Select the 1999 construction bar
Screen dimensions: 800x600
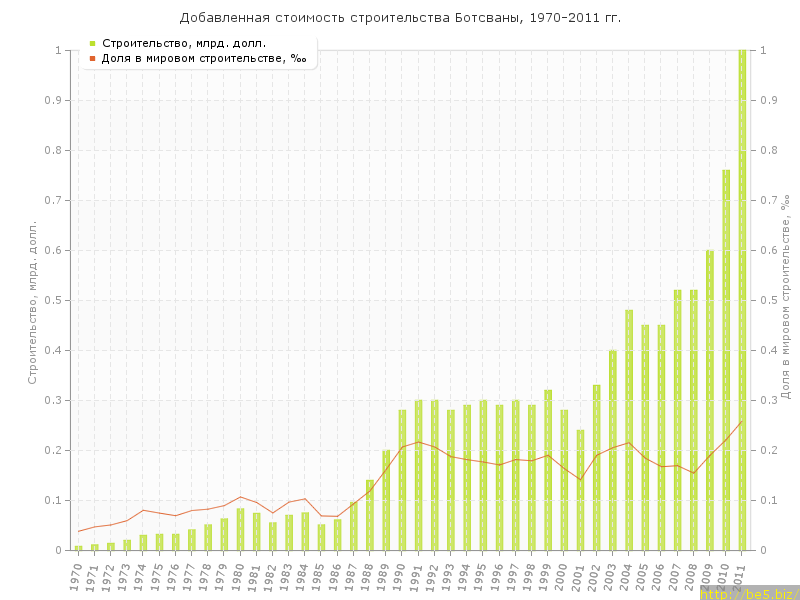coord(548,470)
